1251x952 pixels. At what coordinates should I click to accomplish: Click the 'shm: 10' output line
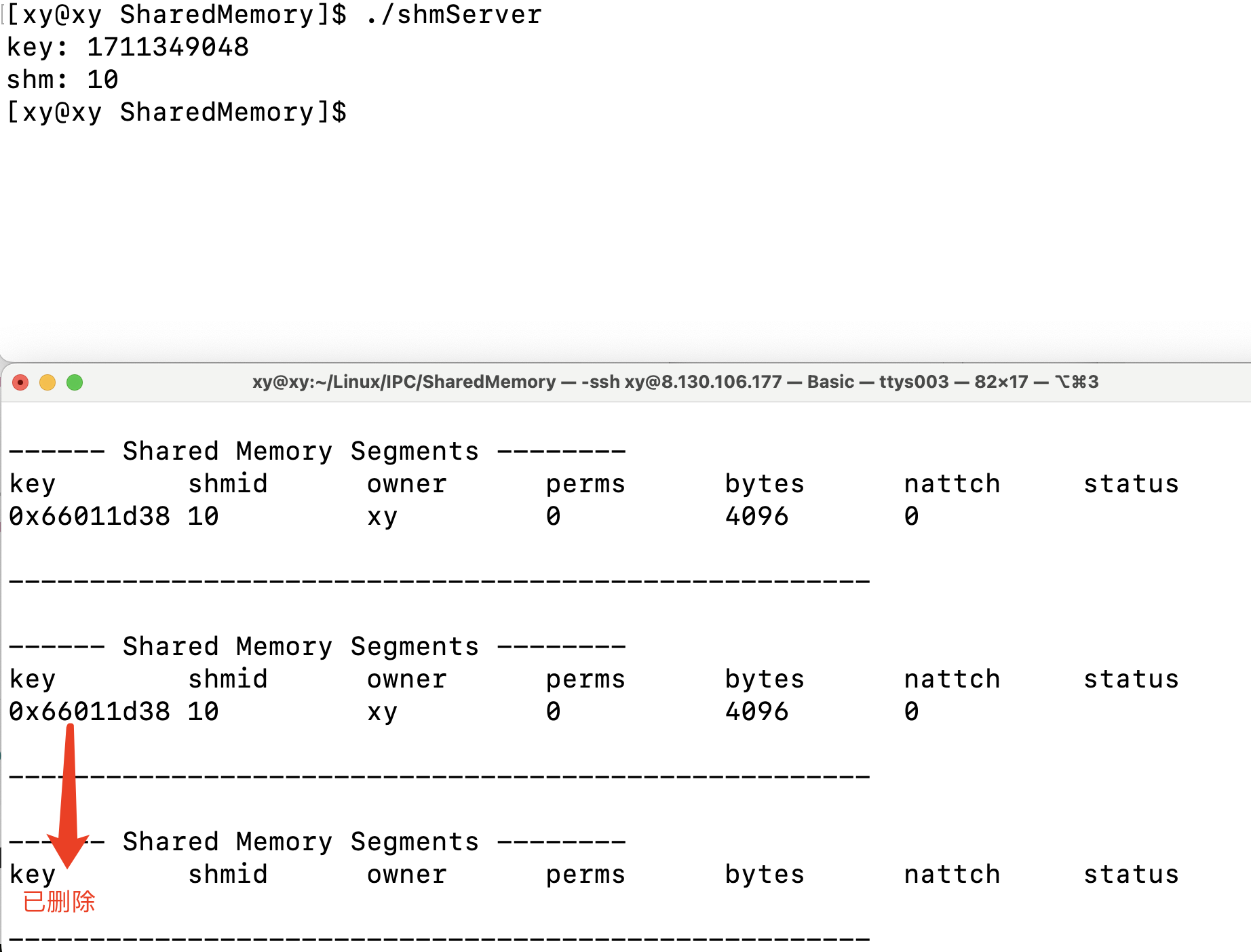tap(62, 80)
